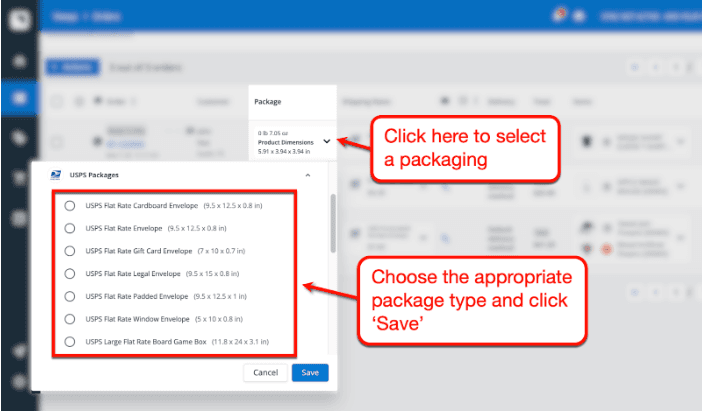Pick USPS Large Flat Rate Board Game Box
Screen dimensions: 702x411
tap(70, 342)
